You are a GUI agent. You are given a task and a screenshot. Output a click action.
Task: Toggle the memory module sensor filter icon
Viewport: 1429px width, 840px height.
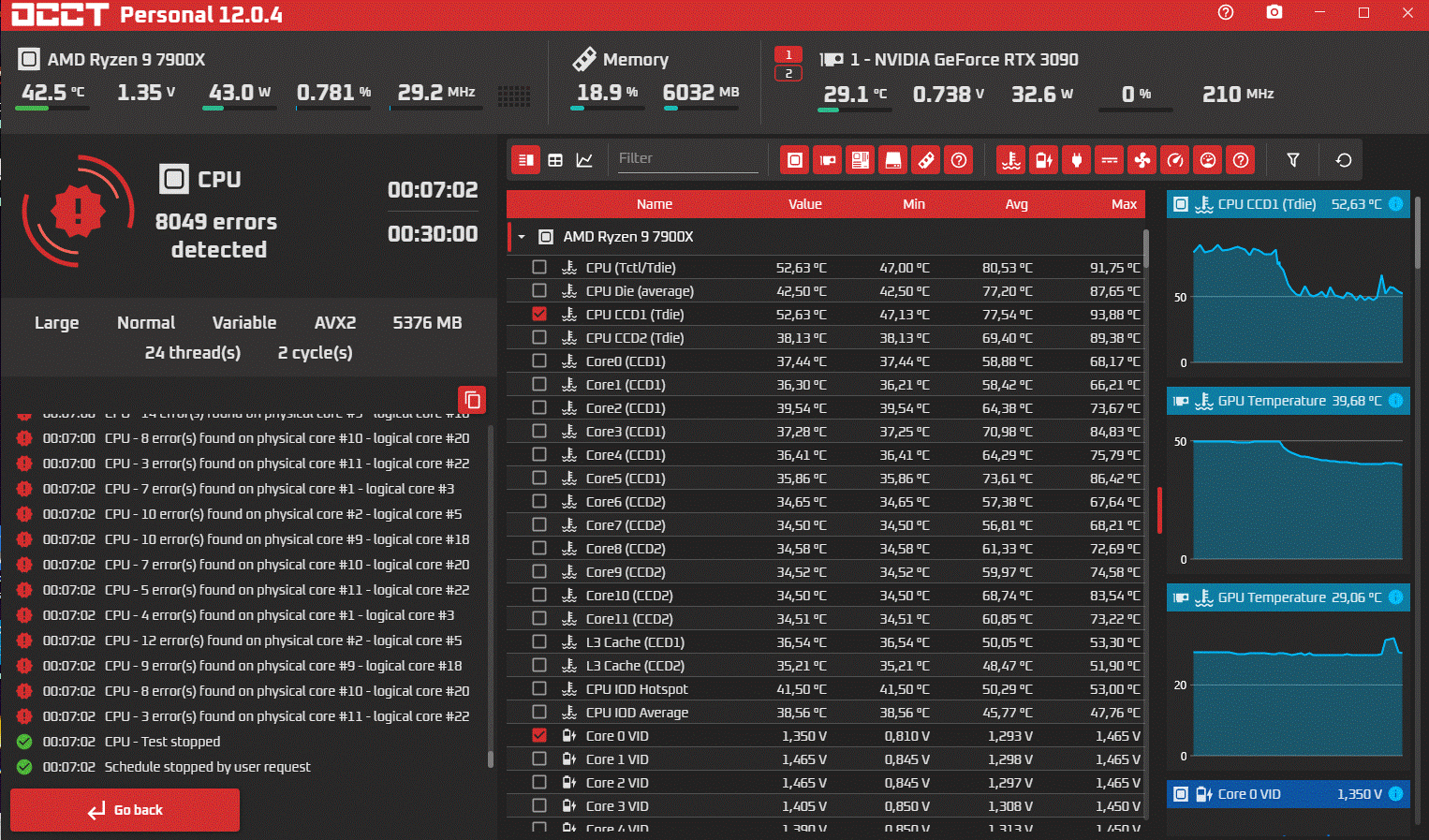point(926,160)
